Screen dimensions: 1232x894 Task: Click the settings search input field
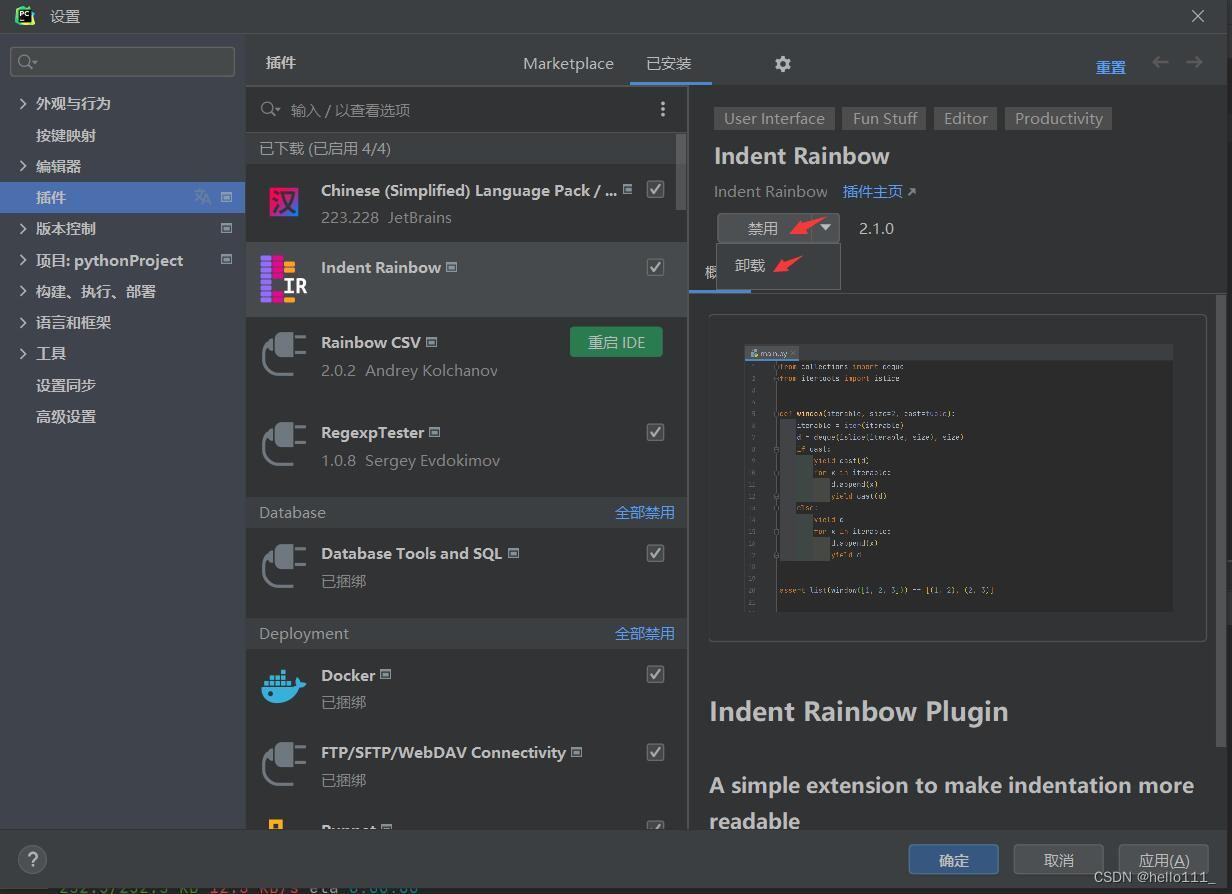click(x=122, y=62)
